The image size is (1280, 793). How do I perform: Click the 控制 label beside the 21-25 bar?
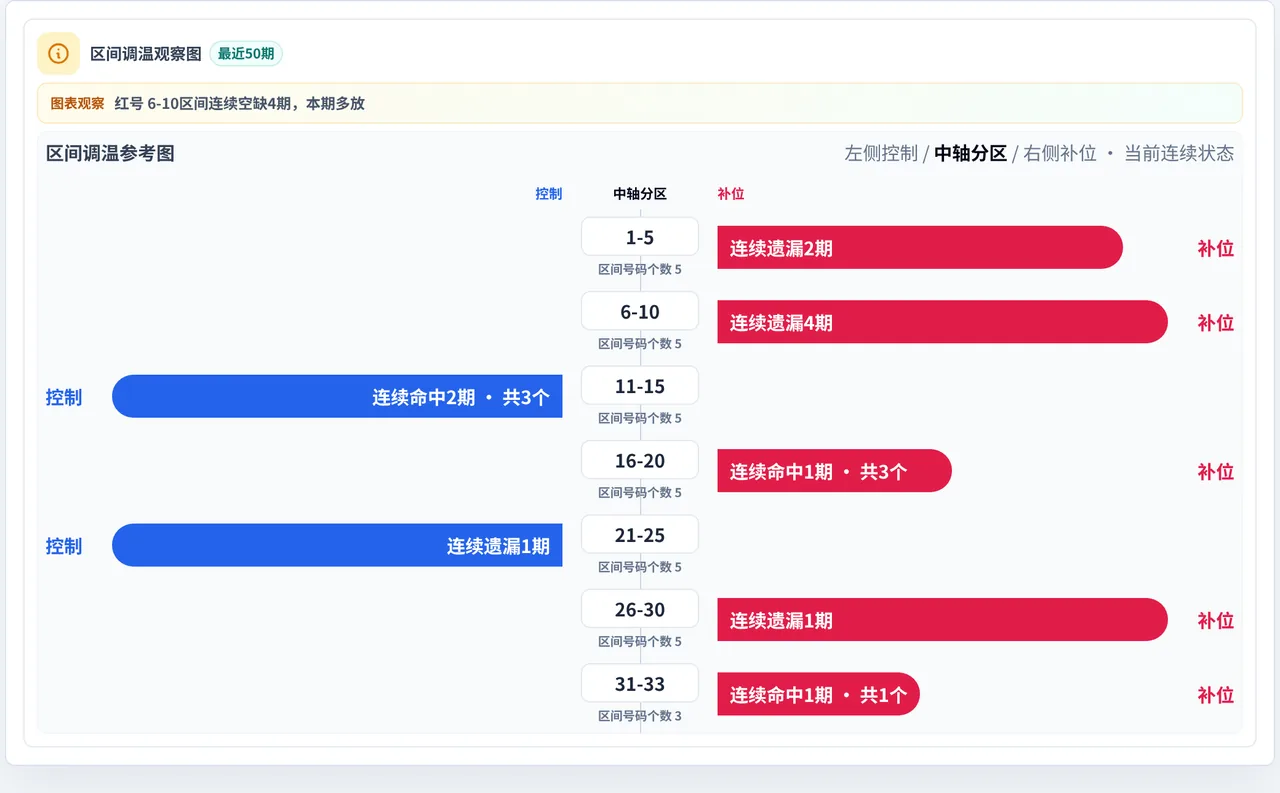pos(64,546)
